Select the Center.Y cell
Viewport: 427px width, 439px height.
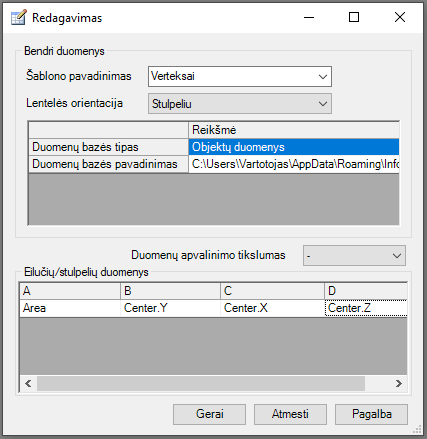click(170, 308)
